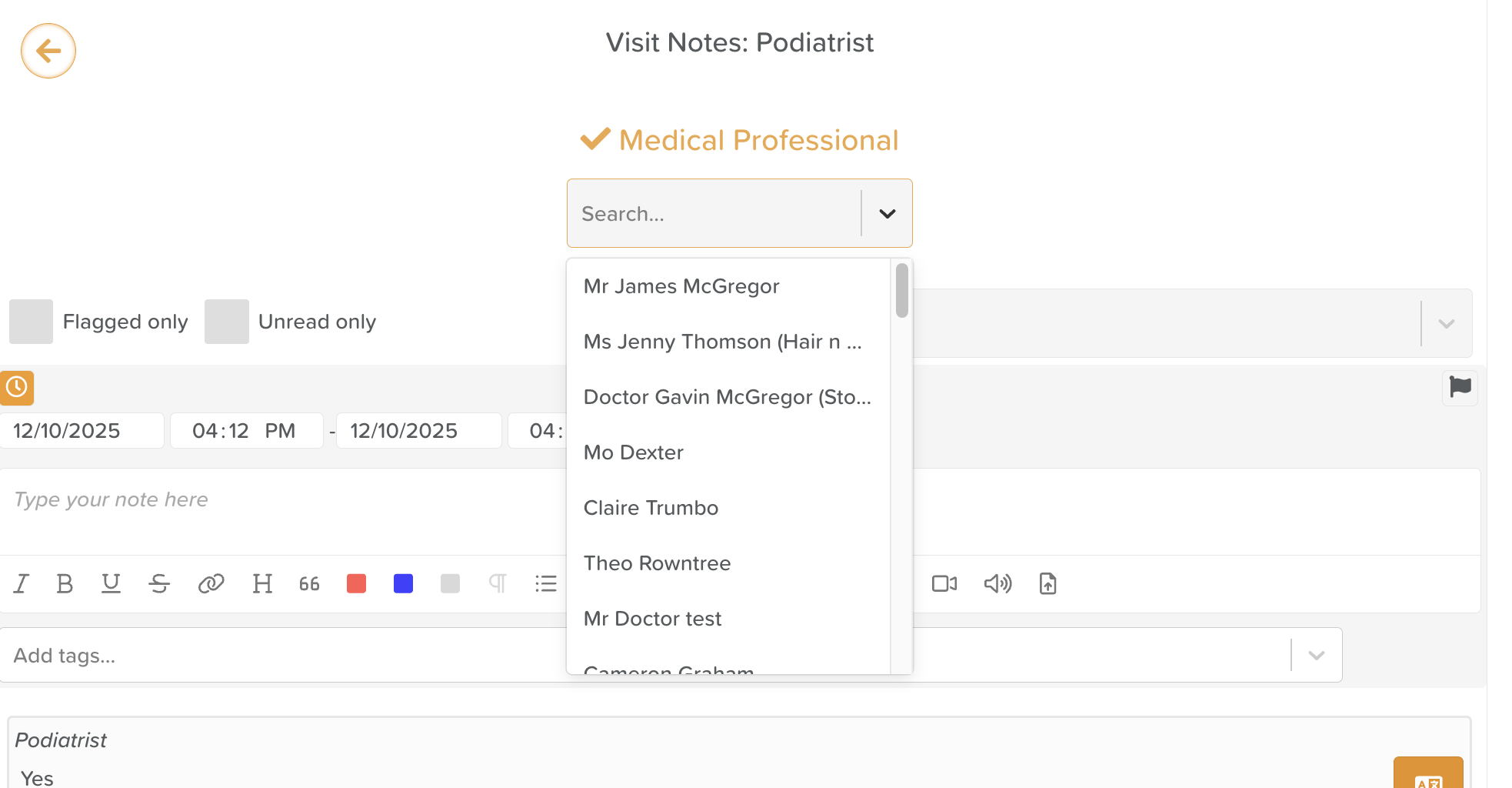Click the orange back arrow button
Screen dimensions: 1512x788
[48, 51]
